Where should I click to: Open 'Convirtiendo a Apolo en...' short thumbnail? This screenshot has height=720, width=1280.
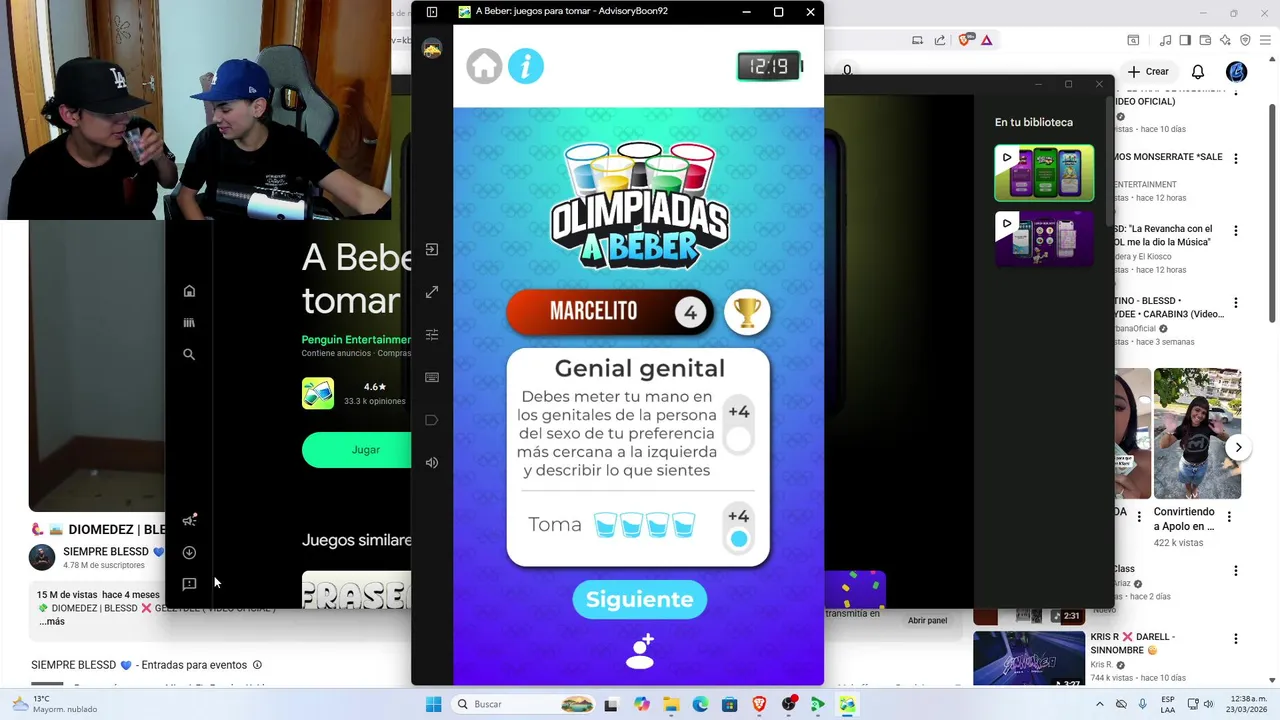click(x=1197, y=433)
